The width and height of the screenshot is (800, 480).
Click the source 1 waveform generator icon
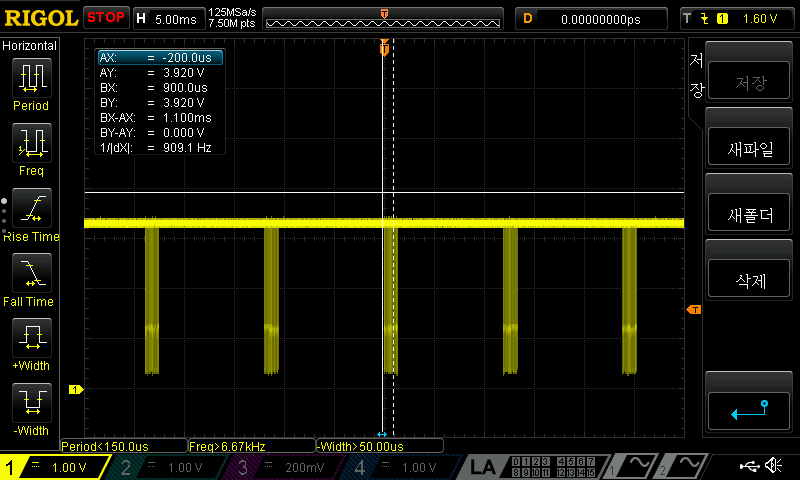(x=632, y=466)
